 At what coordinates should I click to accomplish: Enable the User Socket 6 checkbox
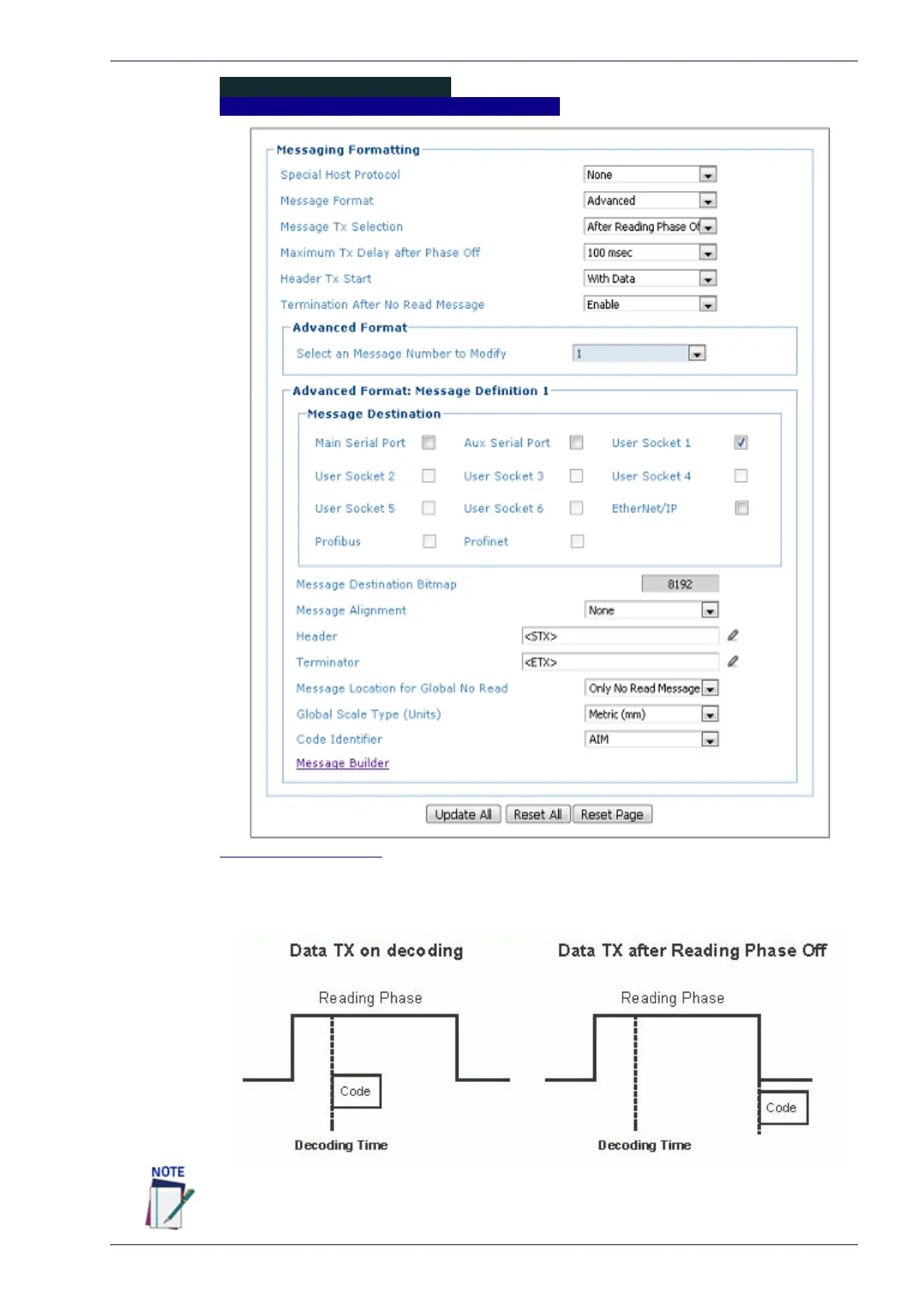click(576, 508)
